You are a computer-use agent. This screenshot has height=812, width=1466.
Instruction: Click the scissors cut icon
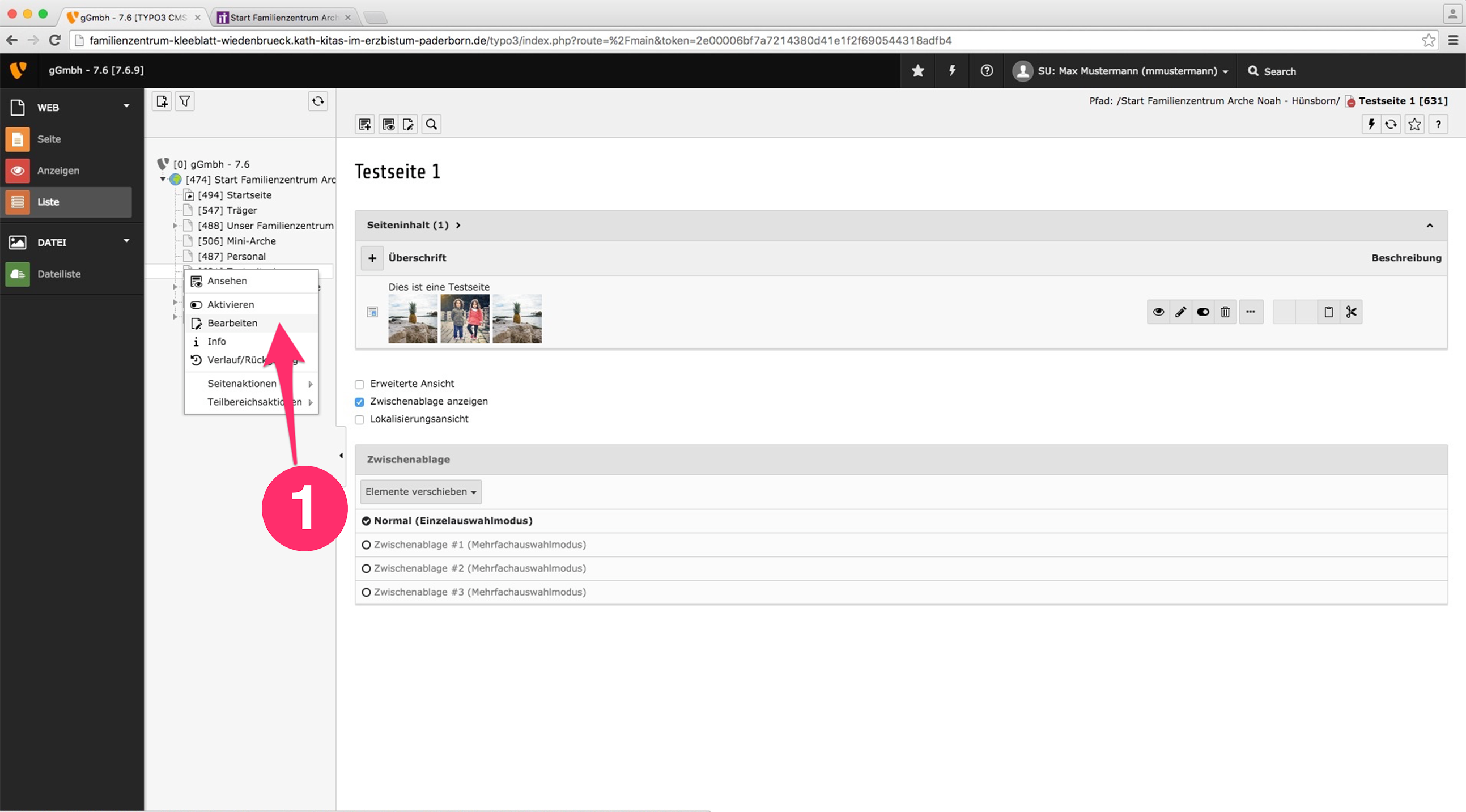[1351, 312]
